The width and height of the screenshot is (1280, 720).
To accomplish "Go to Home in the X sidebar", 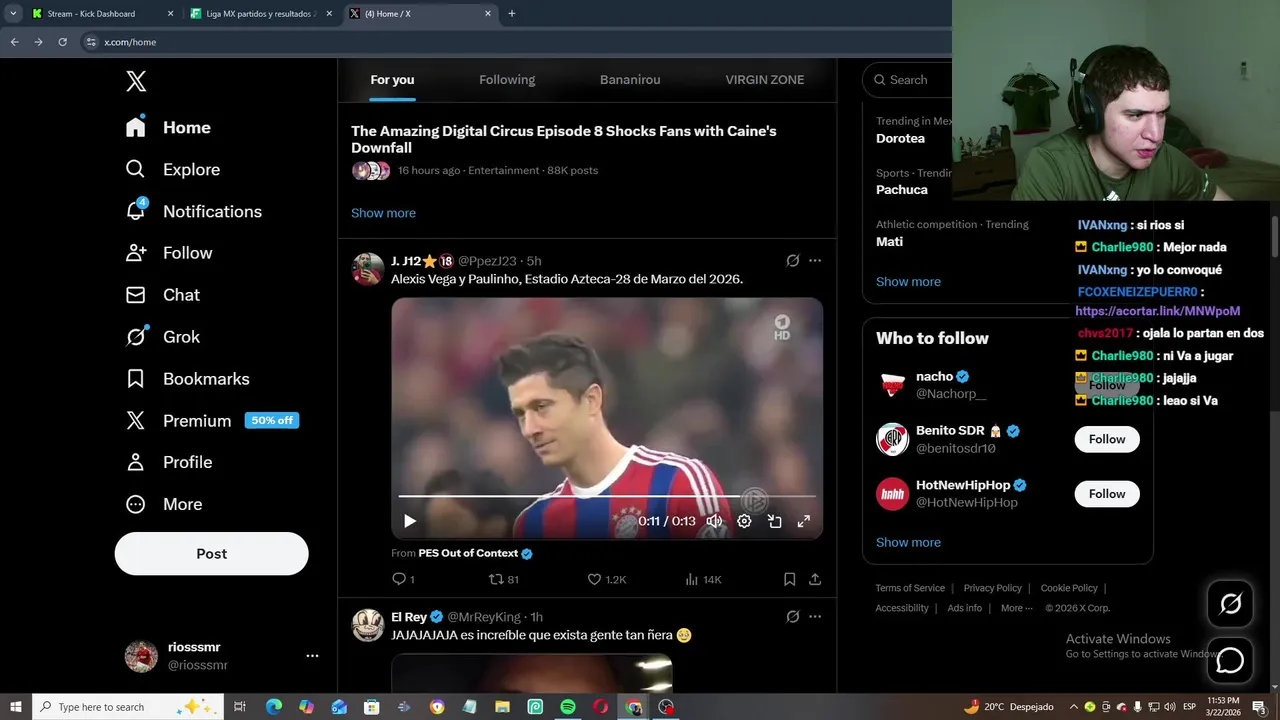I will coord(168,127).
